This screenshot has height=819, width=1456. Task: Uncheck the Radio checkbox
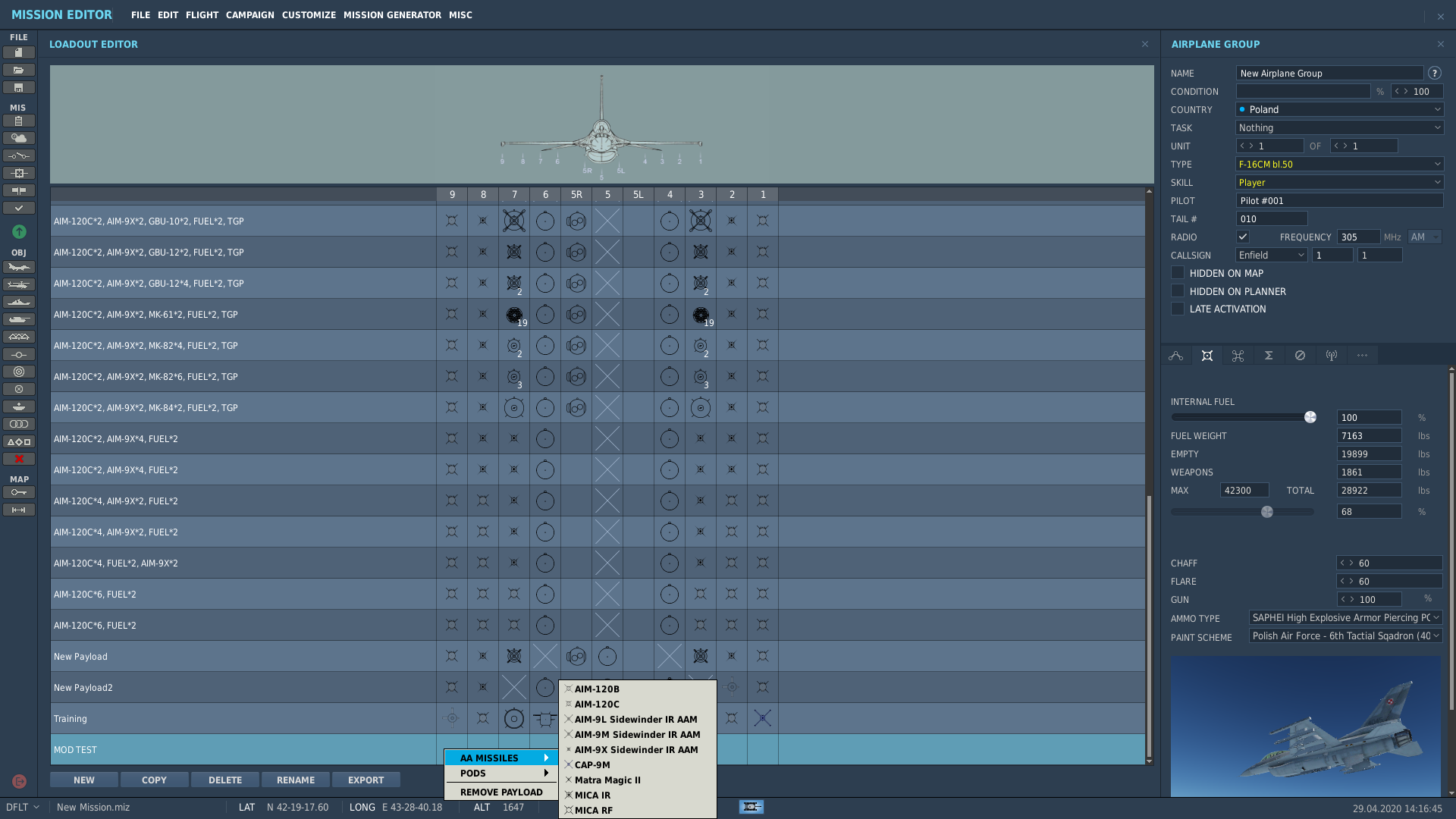1242,237
